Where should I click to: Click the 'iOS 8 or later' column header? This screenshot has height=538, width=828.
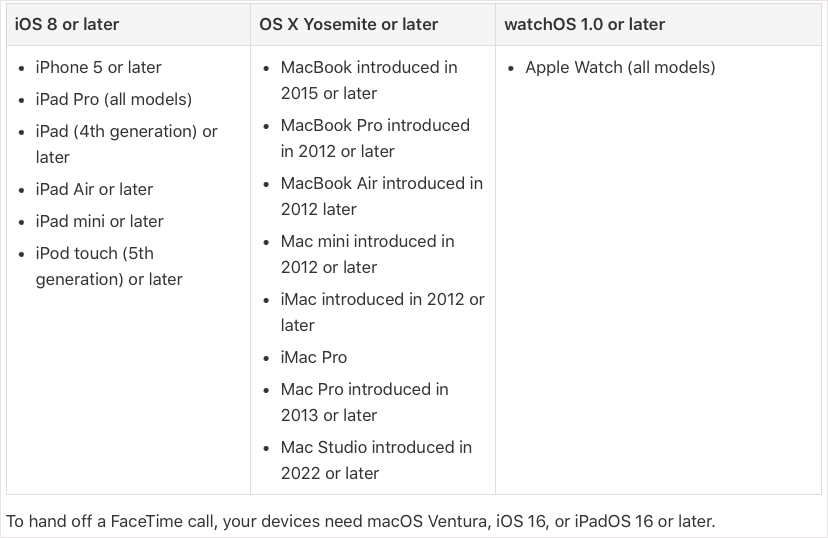coord(67,24)
